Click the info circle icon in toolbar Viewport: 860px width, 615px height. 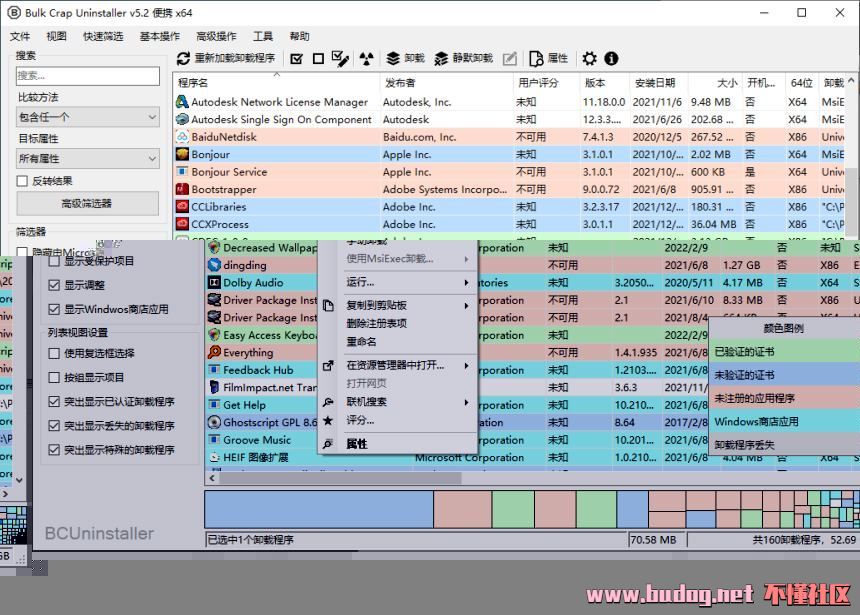pos(611,59)
